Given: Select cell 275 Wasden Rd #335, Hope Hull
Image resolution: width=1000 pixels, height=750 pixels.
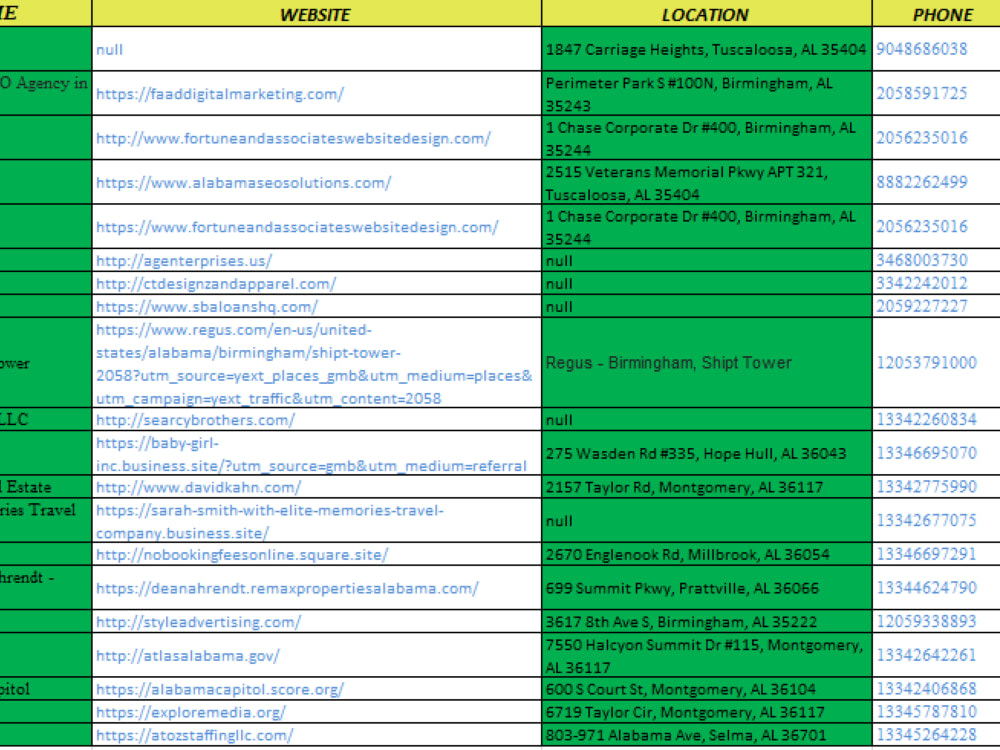Looking at the screenshot, I should [706, 453].
